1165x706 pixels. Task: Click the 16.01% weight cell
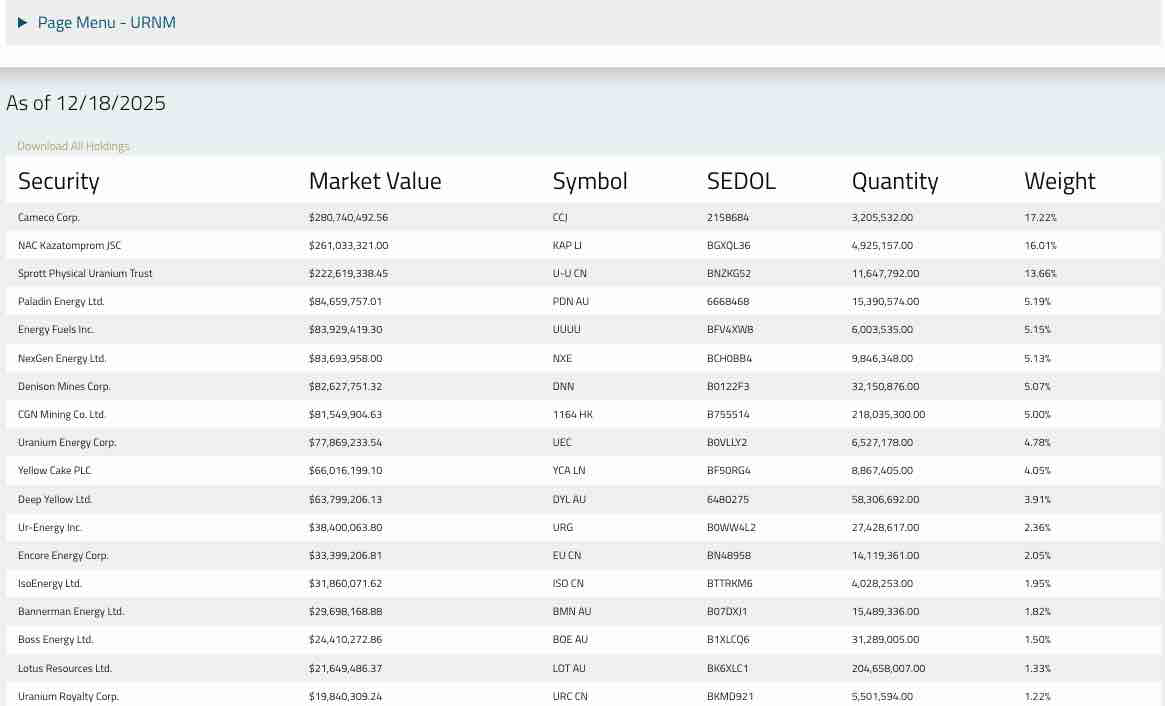click(x=1040, y=245)
